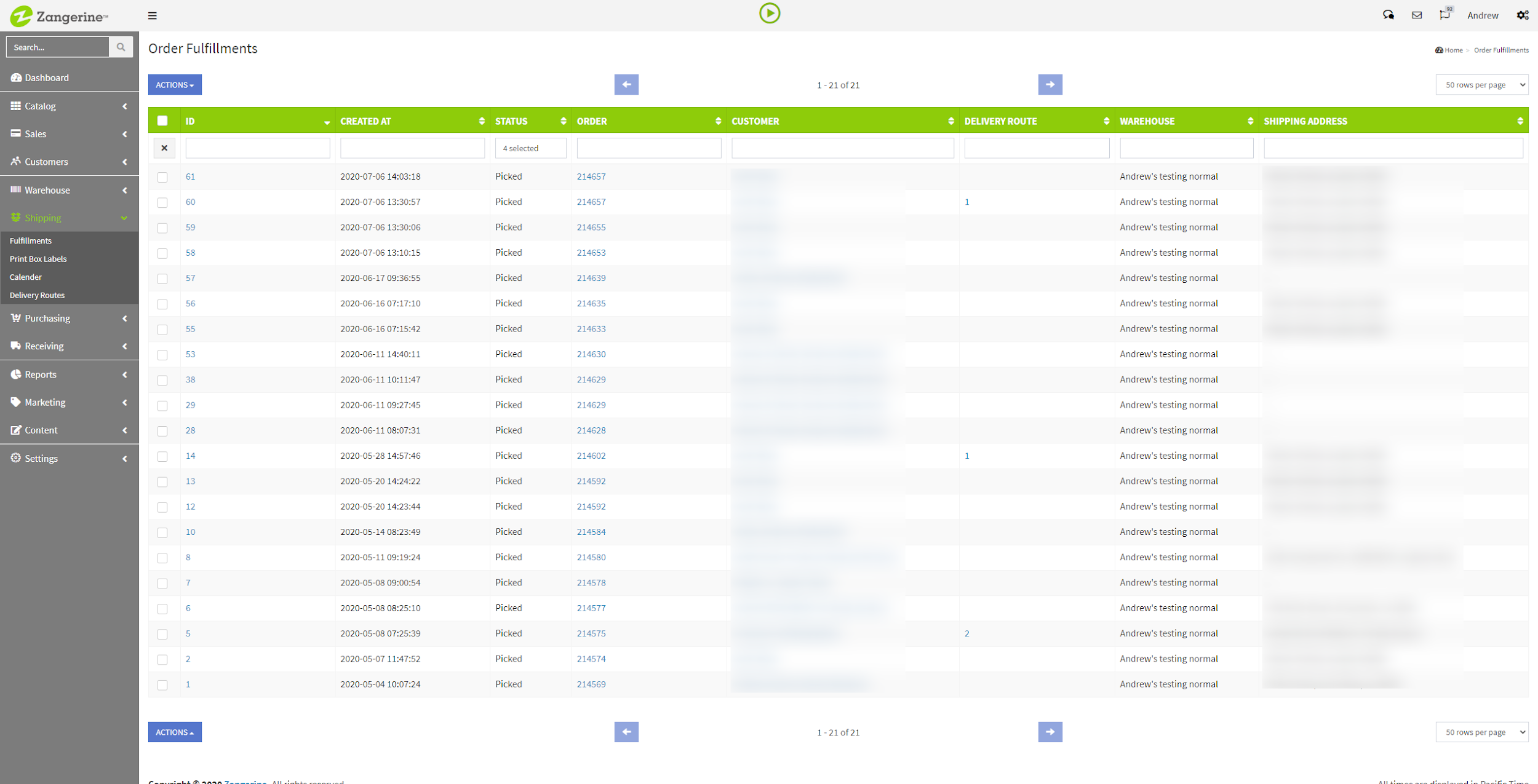Screen dimensions: 1538x784
Task: Go to next page bottom arrow
Action: (1050, 732)
